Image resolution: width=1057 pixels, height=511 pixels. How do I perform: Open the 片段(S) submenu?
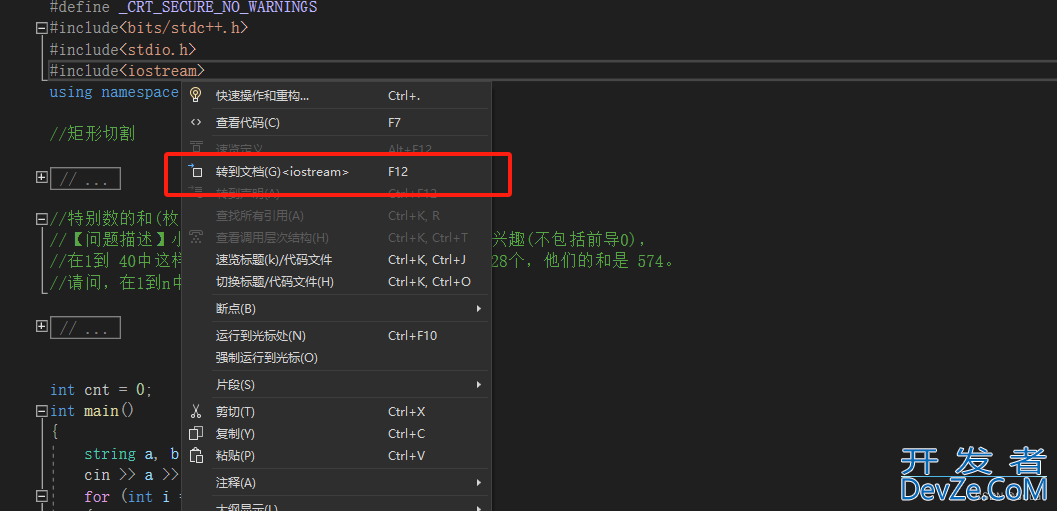337,385
